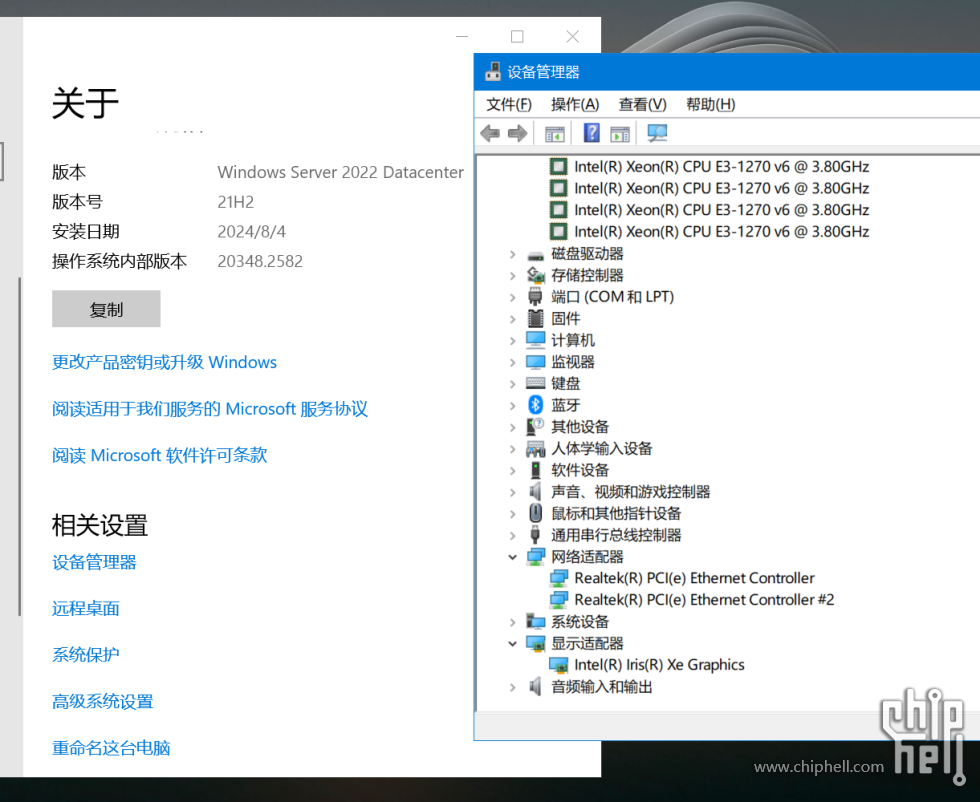Click the Windows Server 2022 Datacenter text

pos(341,173)
